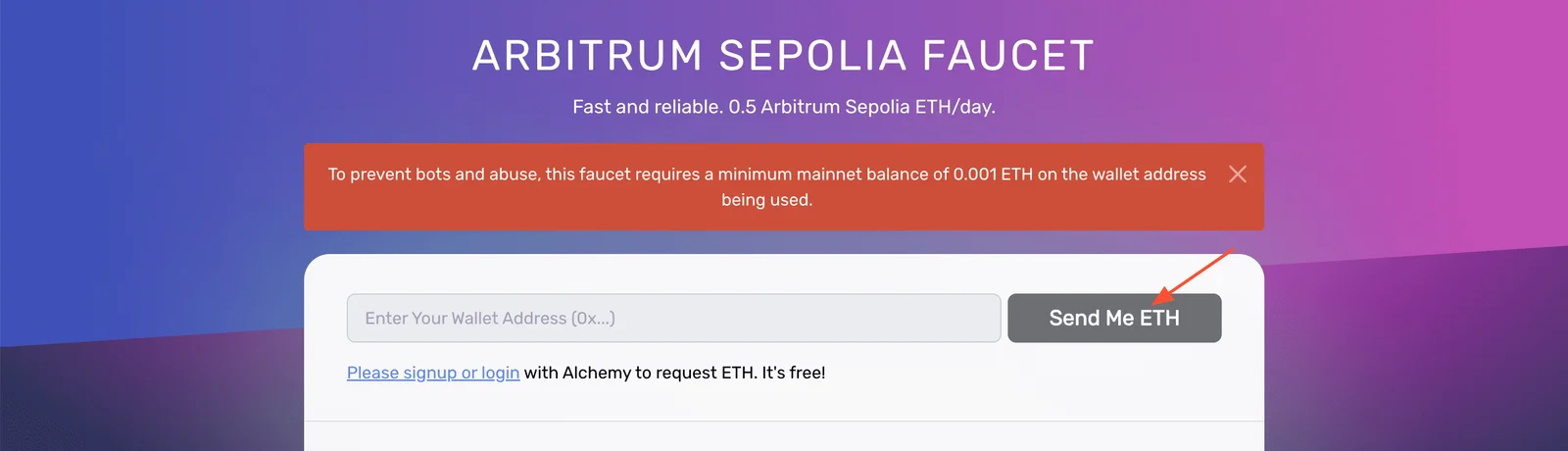Click the Send Me ETH button
Image resolution: width=1568 pixels, height=451 pixels.
click(x=1114, y=318)
